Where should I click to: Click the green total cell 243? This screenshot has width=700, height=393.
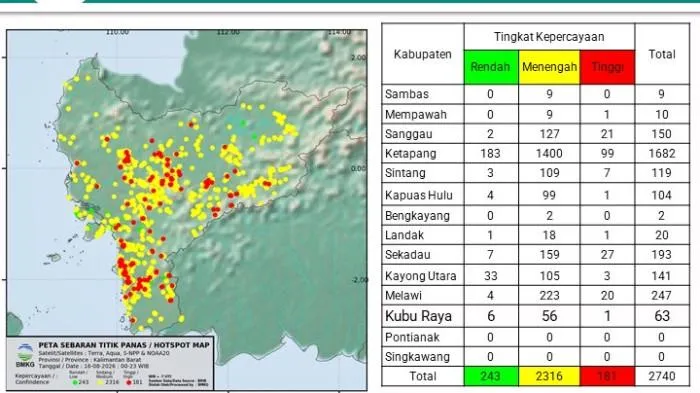491,376
